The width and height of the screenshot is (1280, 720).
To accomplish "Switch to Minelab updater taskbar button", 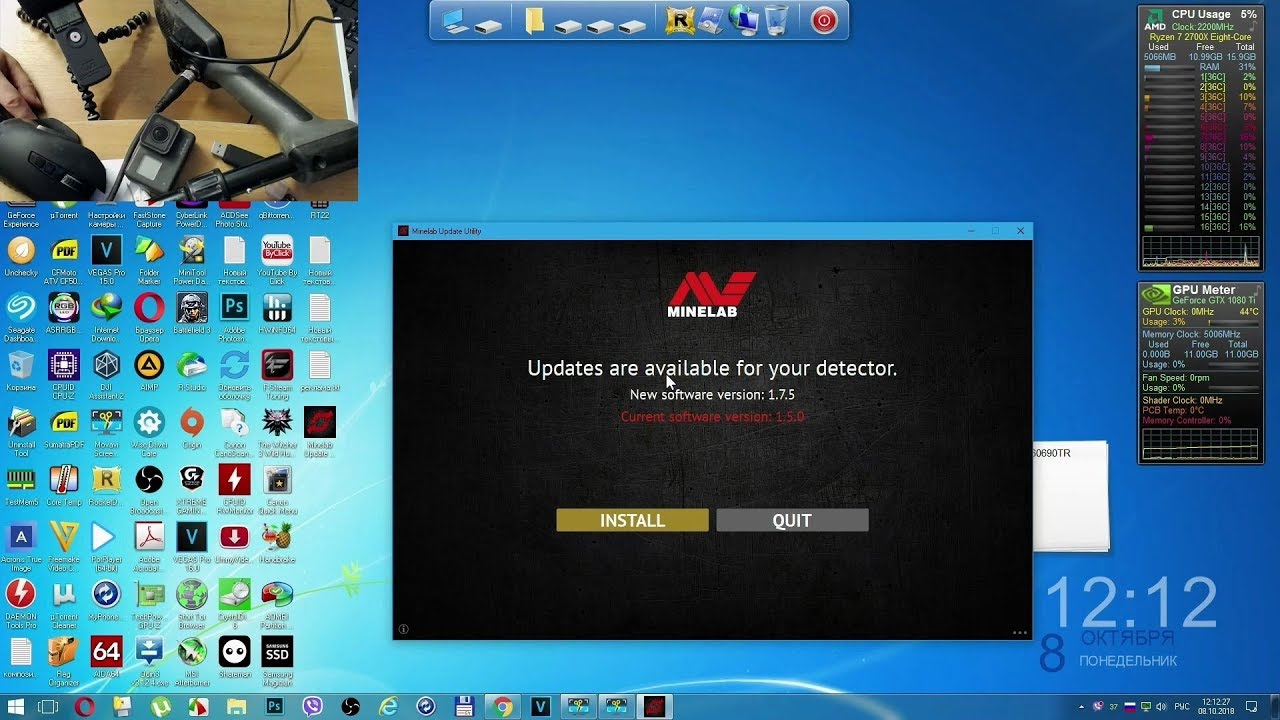I will [654, 707].
